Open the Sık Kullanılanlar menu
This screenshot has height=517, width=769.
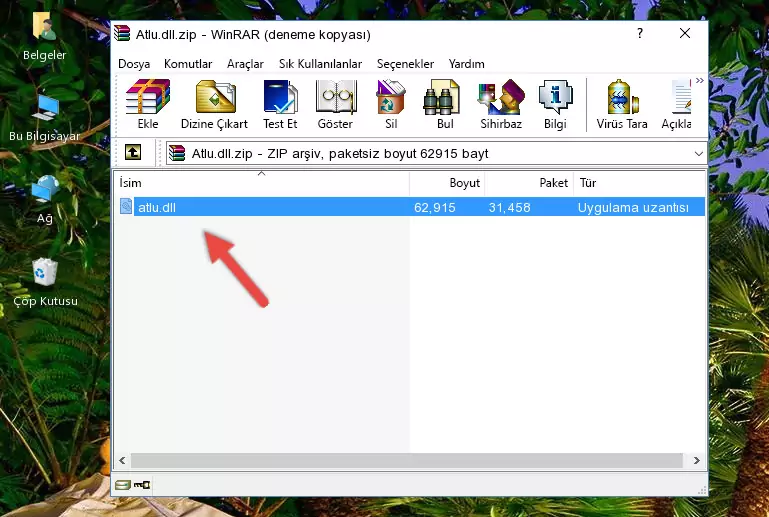[x=320, y=64]
